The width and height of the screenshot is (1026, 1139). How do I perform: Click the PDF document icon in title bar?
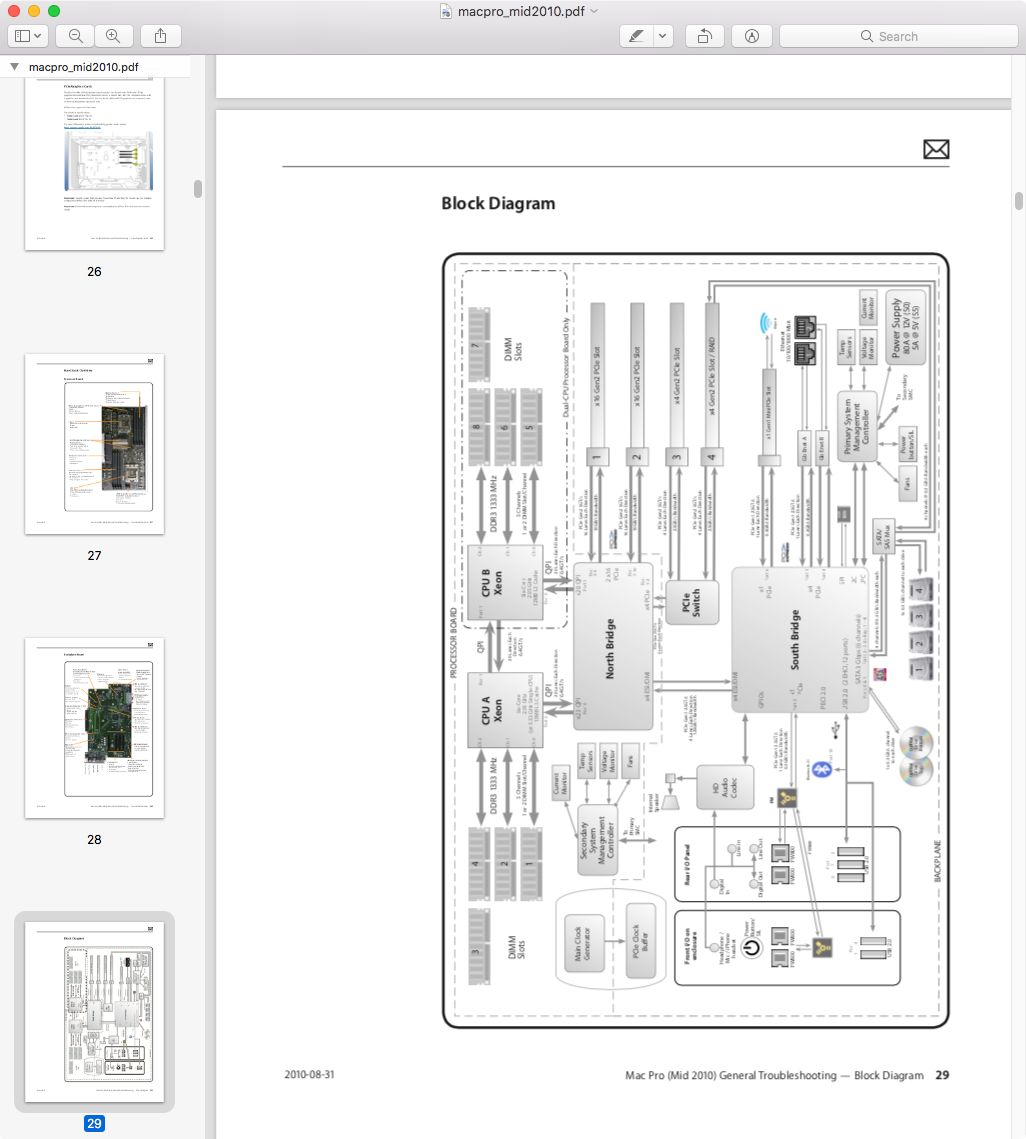click(x=446, y=11)
